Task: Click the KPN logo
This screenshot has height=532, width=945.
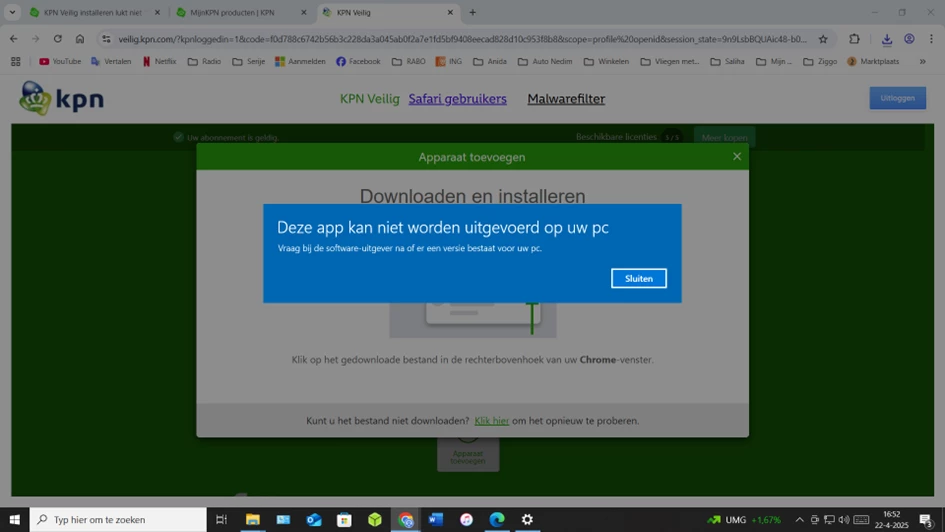Action: pyautogui.click(x=61, y=98)
